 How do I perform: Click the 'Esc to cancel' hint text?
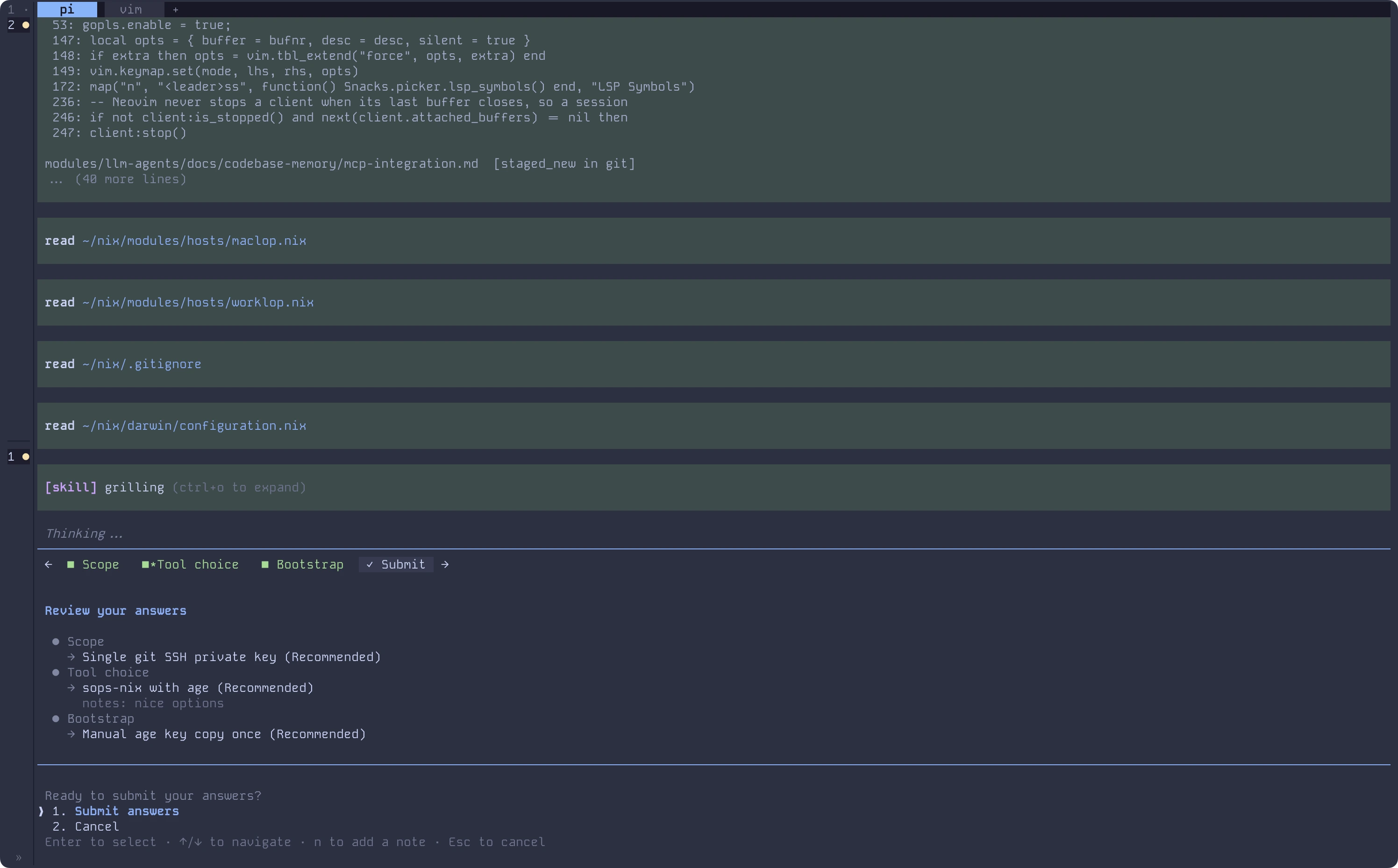497,841
